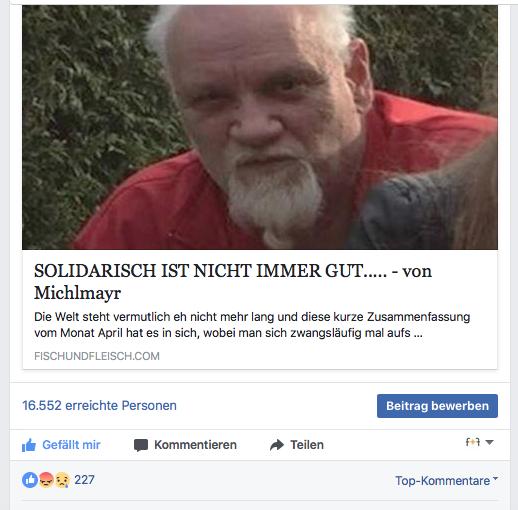
Task: Click the small caret after Top-Kommentare
Action: [495, 478]
